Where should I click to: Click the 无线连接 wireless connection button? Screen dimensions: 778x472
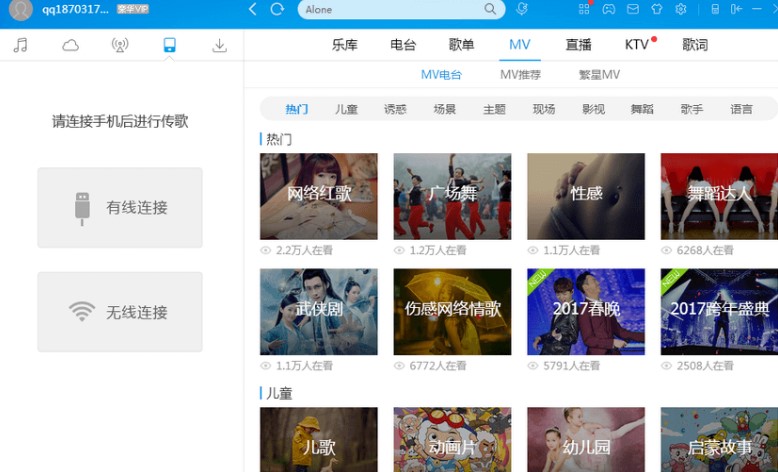pos(120,312)
